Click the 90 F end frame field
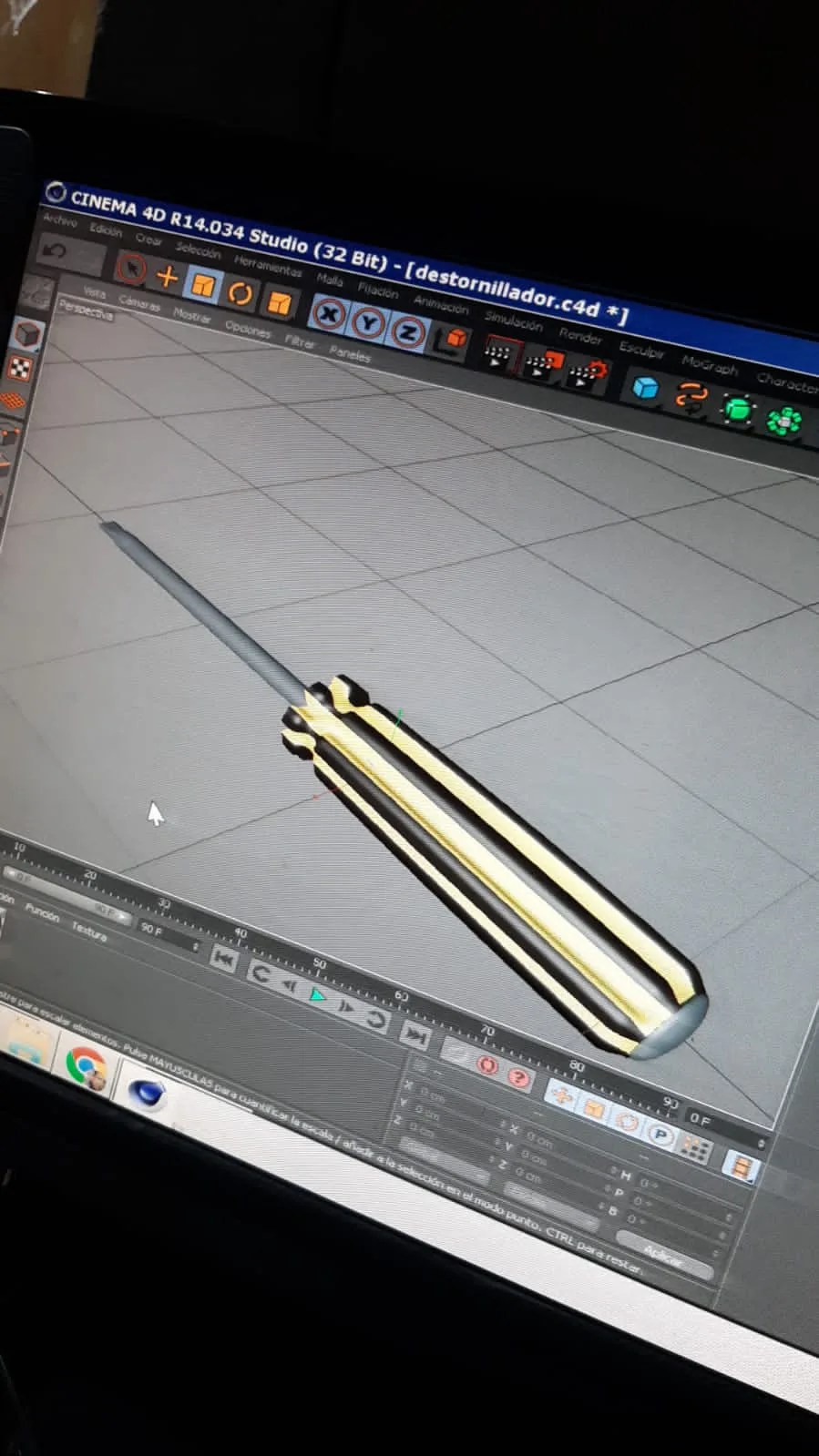The image size is (819, 1456). coord(169,935)
